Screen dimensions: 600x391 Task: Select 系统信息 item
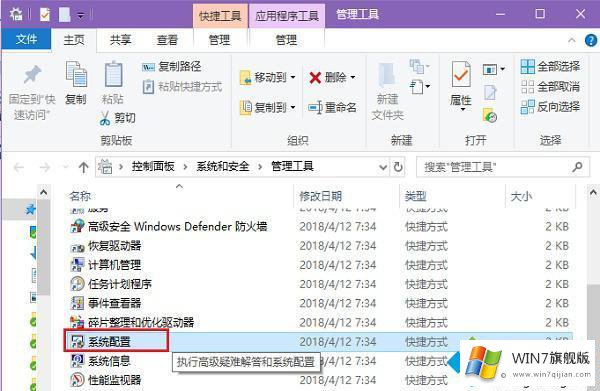tap(100, 361)
